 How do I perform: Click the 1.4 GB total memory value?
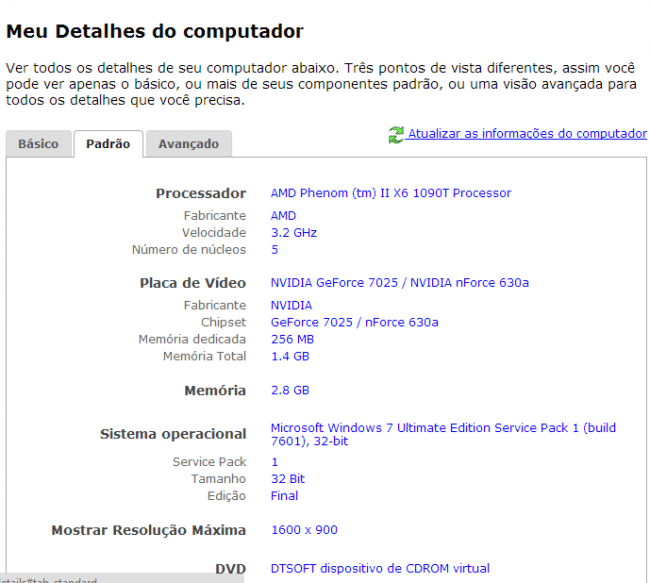290,356
